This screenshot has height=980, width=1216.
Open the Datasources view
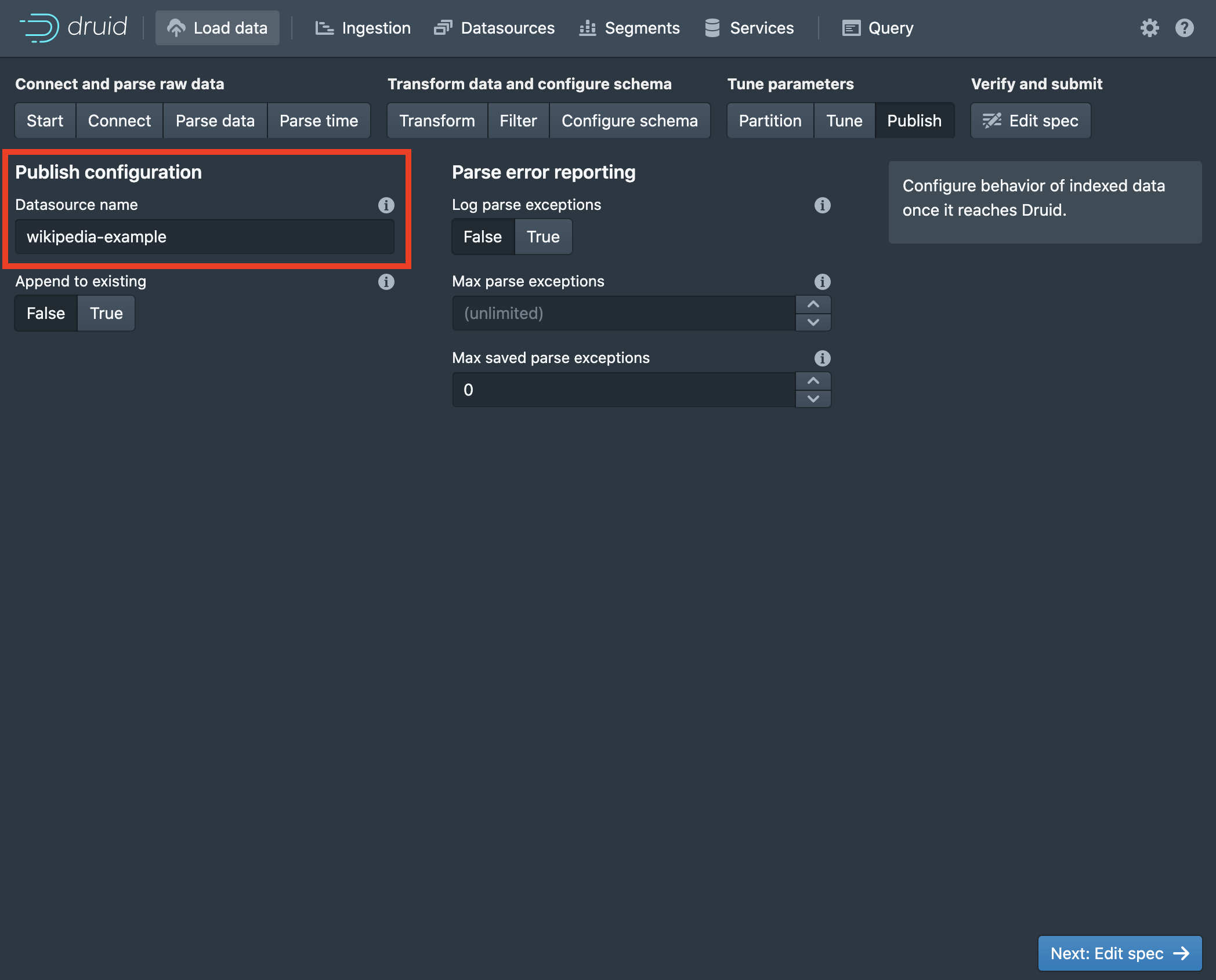(494, 28)
